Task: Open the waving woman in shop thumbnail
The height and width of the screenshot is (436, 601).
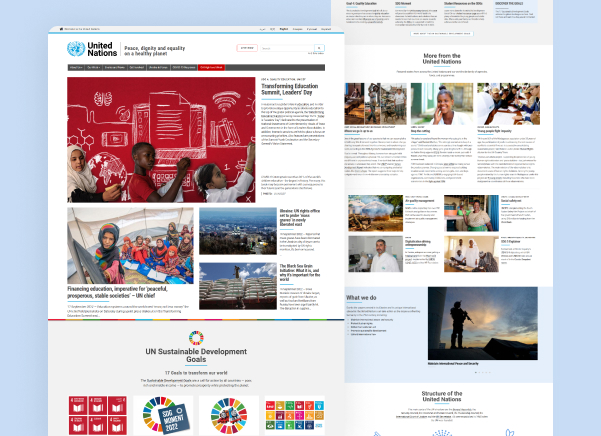Action: pos(471,213)
